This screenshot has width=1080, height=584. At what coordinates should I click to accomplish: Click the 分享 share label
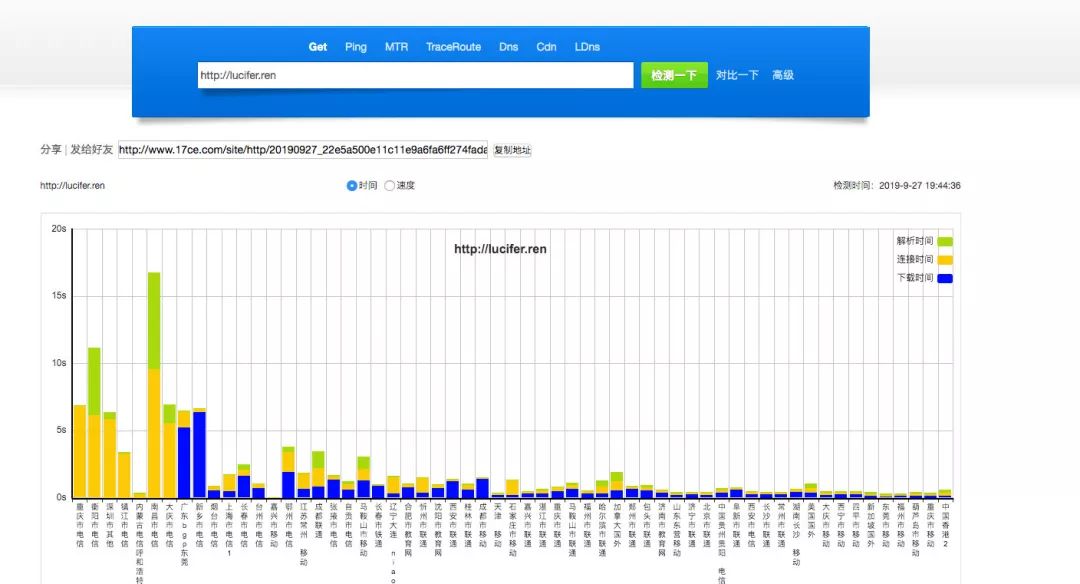pyautogui.click(x=50, y=149)
